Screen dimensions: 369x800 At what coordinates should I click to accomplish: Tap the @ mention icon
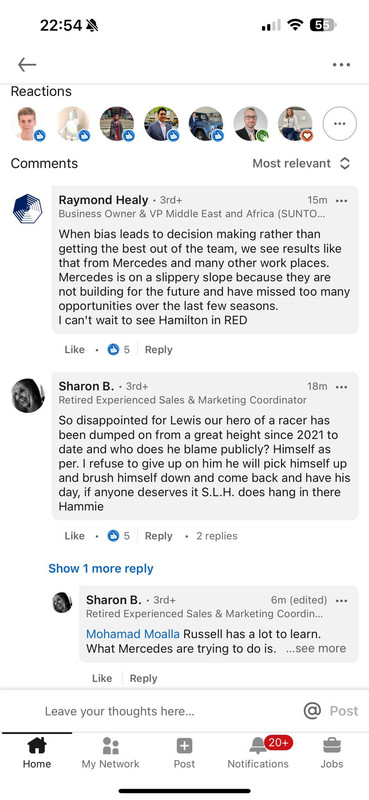click(312, 711)
